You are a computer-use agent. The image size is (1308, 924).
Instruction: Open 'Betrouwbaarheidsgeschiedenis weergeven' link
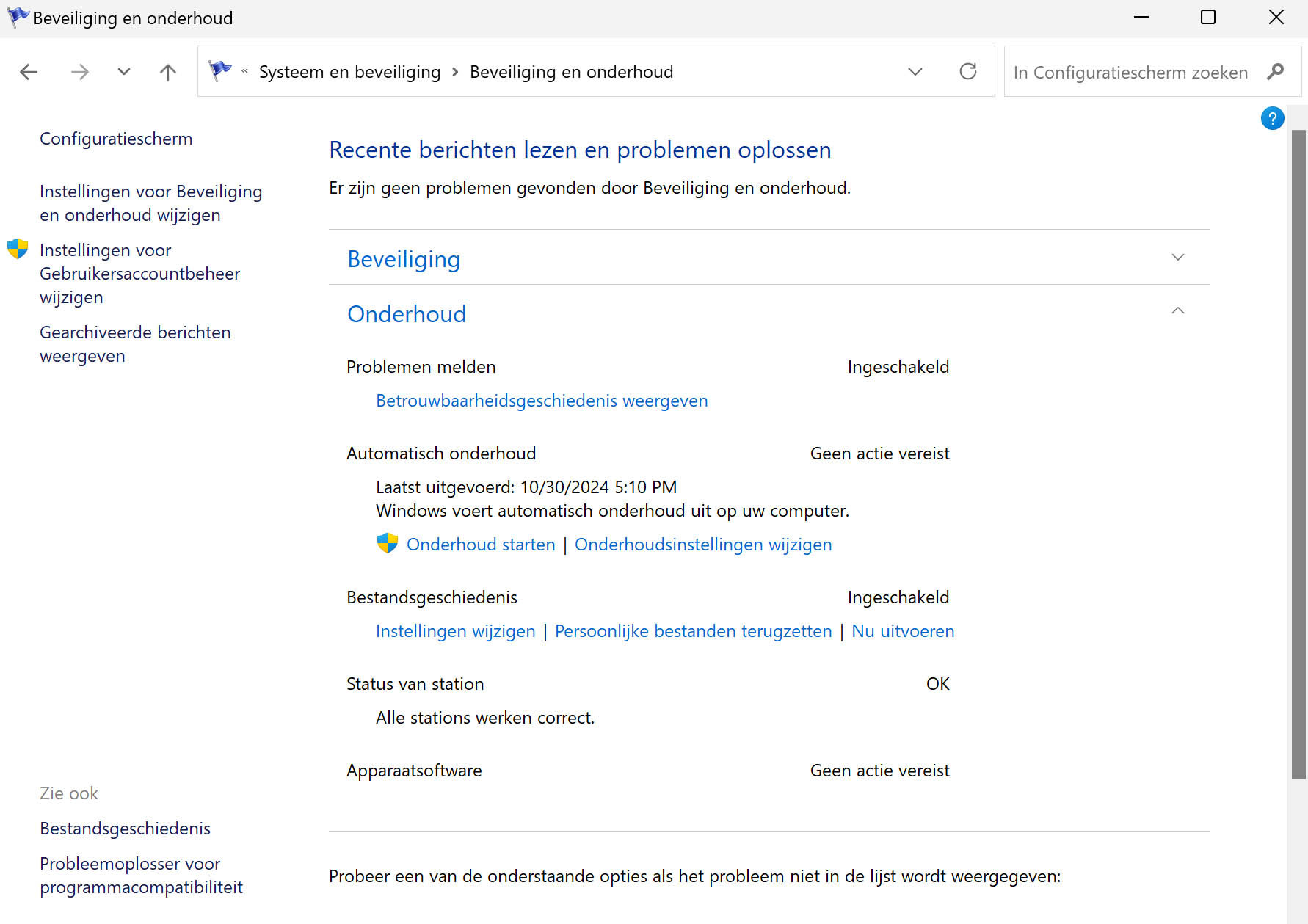[x=542, y=401]
